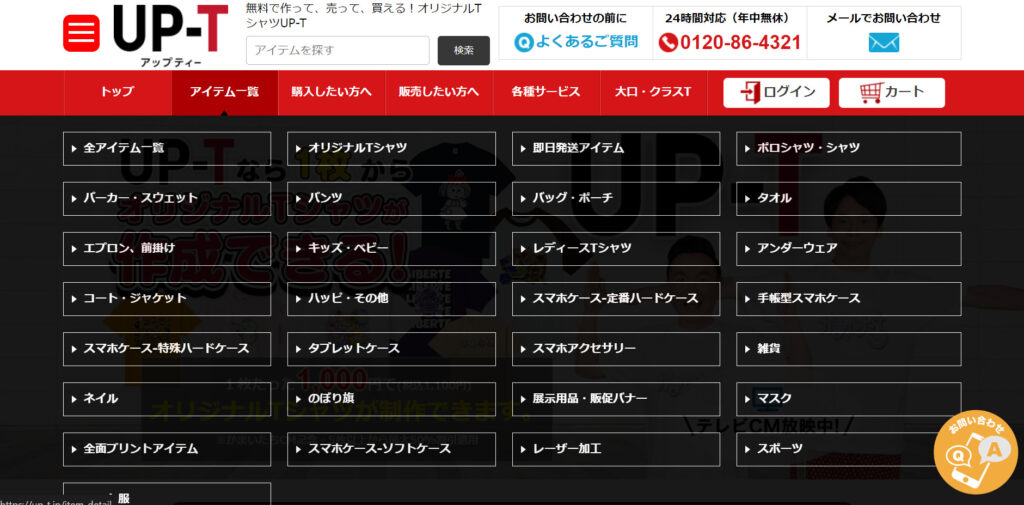Open 販売したい方へ menu item
1024x505 pixels.
pos(438,92)
